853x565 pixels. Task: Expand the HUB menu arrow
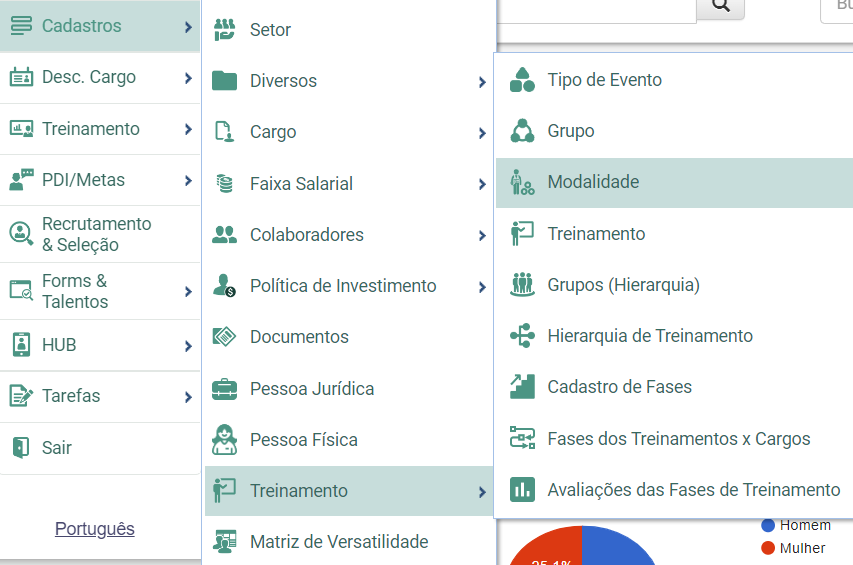tap(188, 346)
